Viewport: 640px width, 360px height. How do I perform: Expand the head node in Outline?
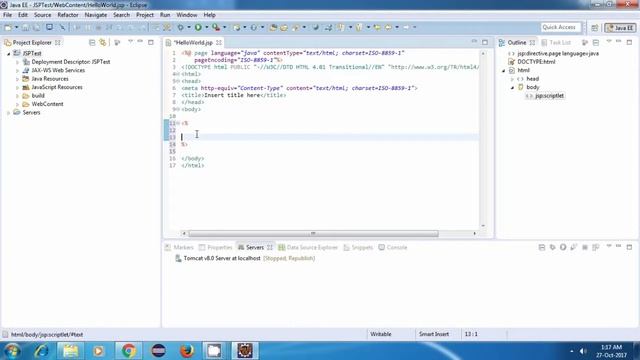[512, 79]
